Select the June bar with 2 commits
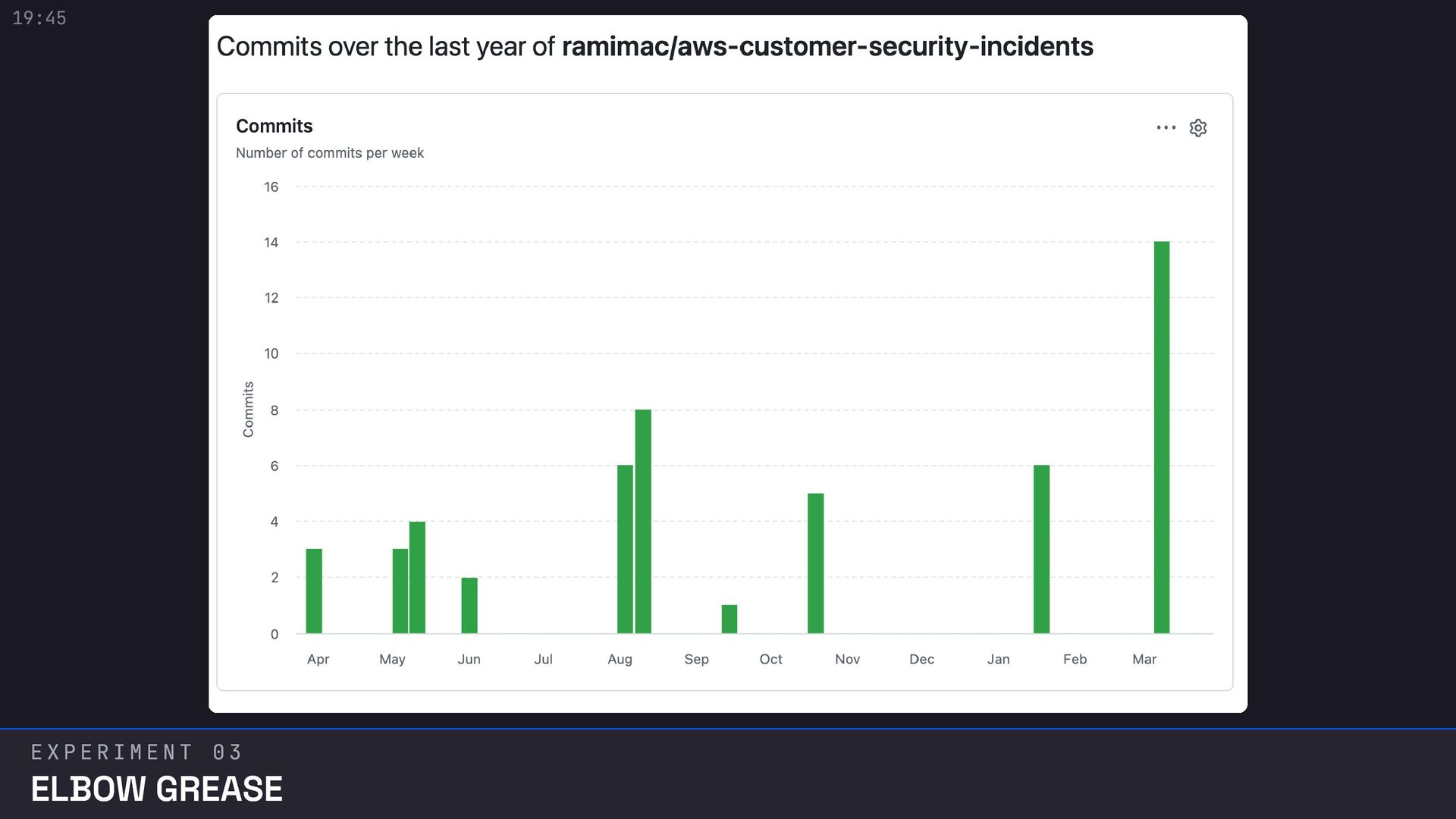1456x819 pixels. coord(469,605)
